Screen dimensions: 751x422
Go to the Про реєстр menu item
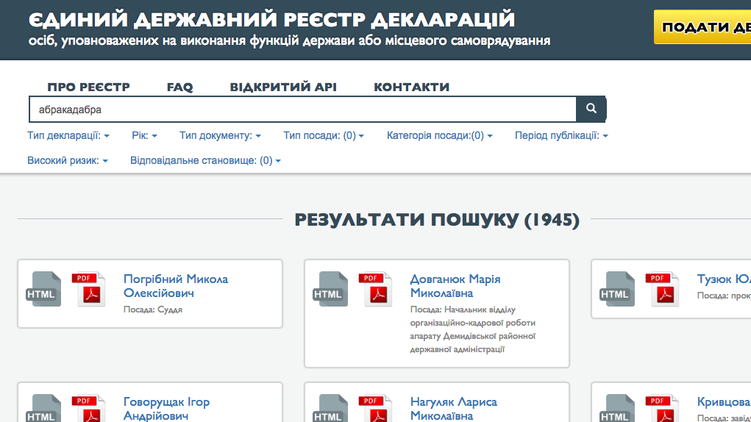(x=88, y=87)
